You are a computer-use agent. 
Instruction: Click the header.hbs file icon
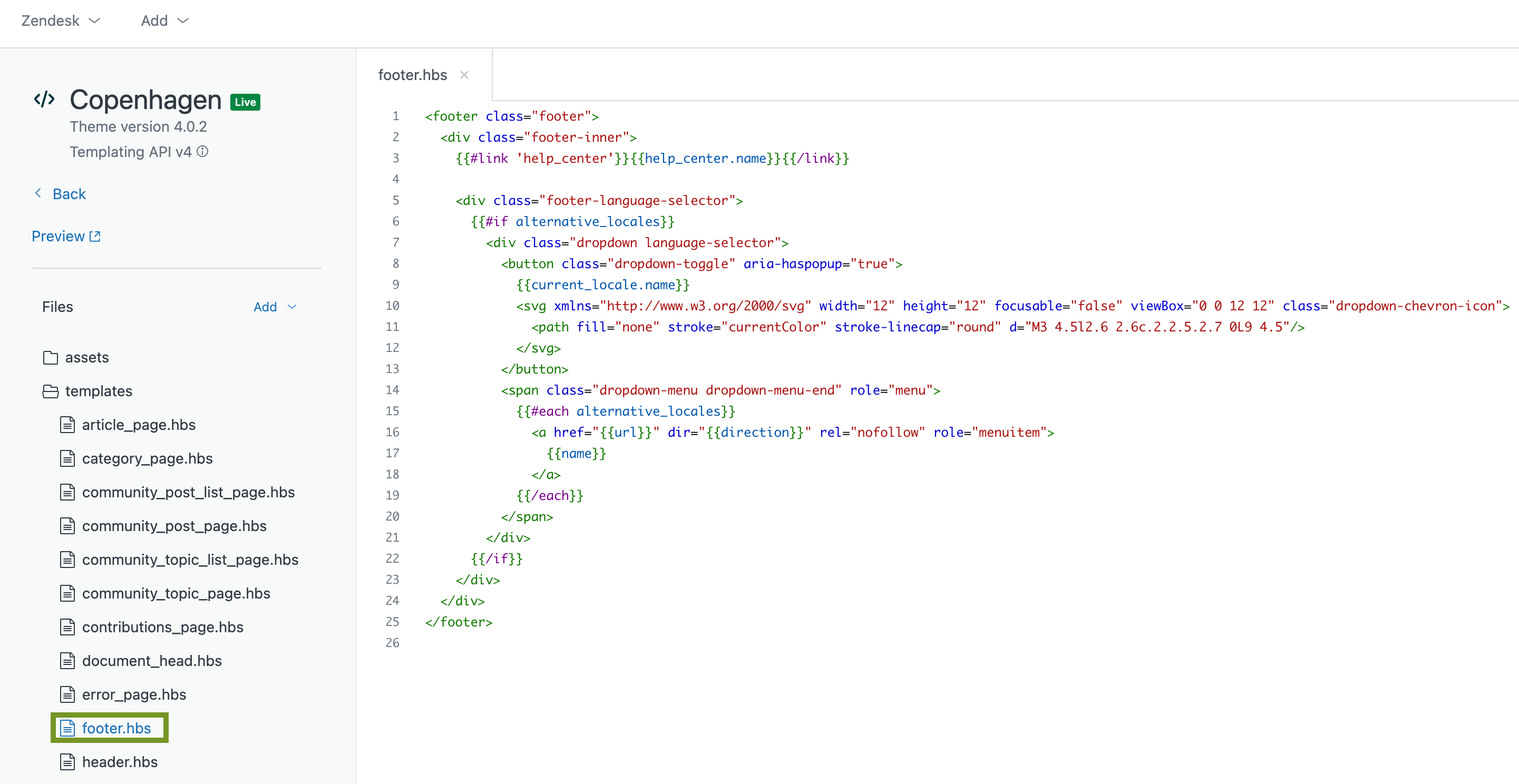click(x=68, y=762)
